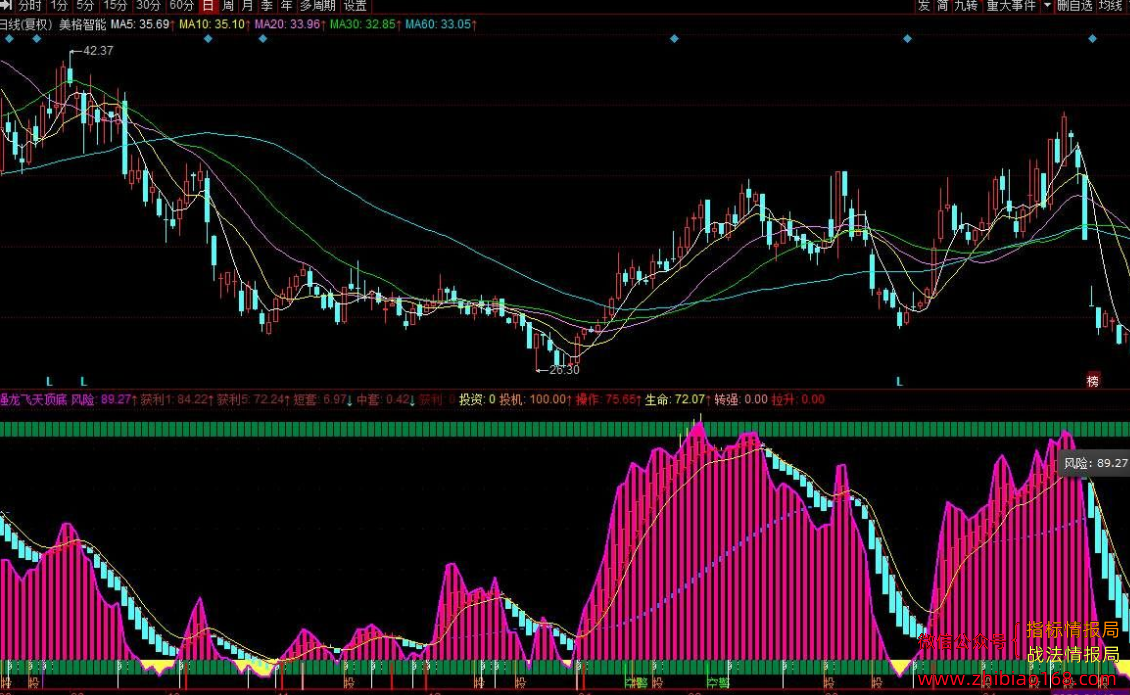
Task: Click the 日线(复权) 美格智能 chart title
Action: [53, 25]
